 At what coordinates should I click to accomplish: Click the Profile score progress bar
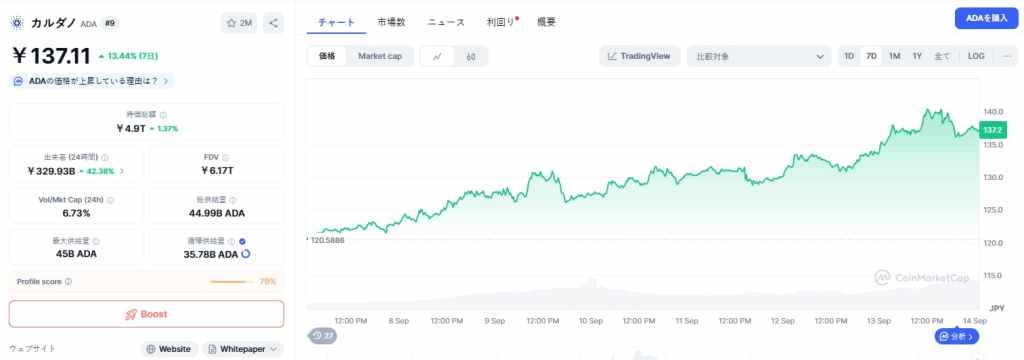tap(232, 282)
